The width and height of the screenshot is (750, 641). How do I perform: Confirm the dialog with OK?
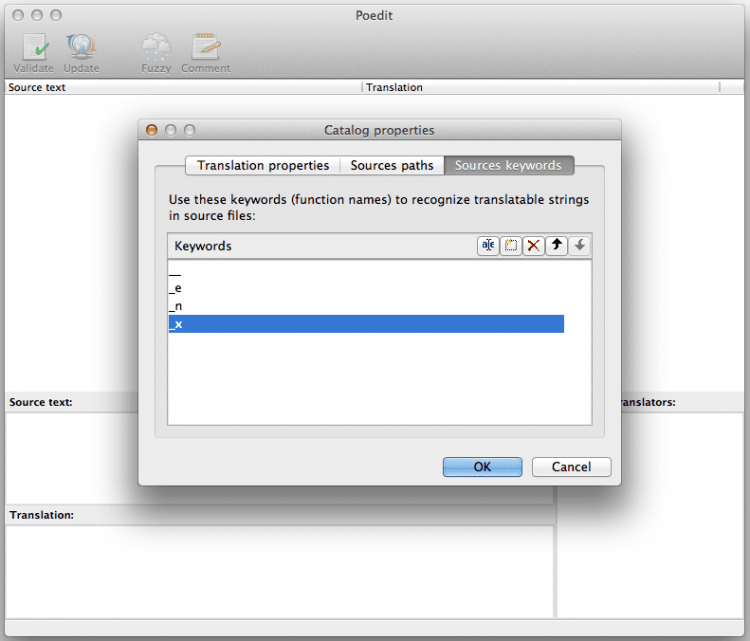coord(482,467)
